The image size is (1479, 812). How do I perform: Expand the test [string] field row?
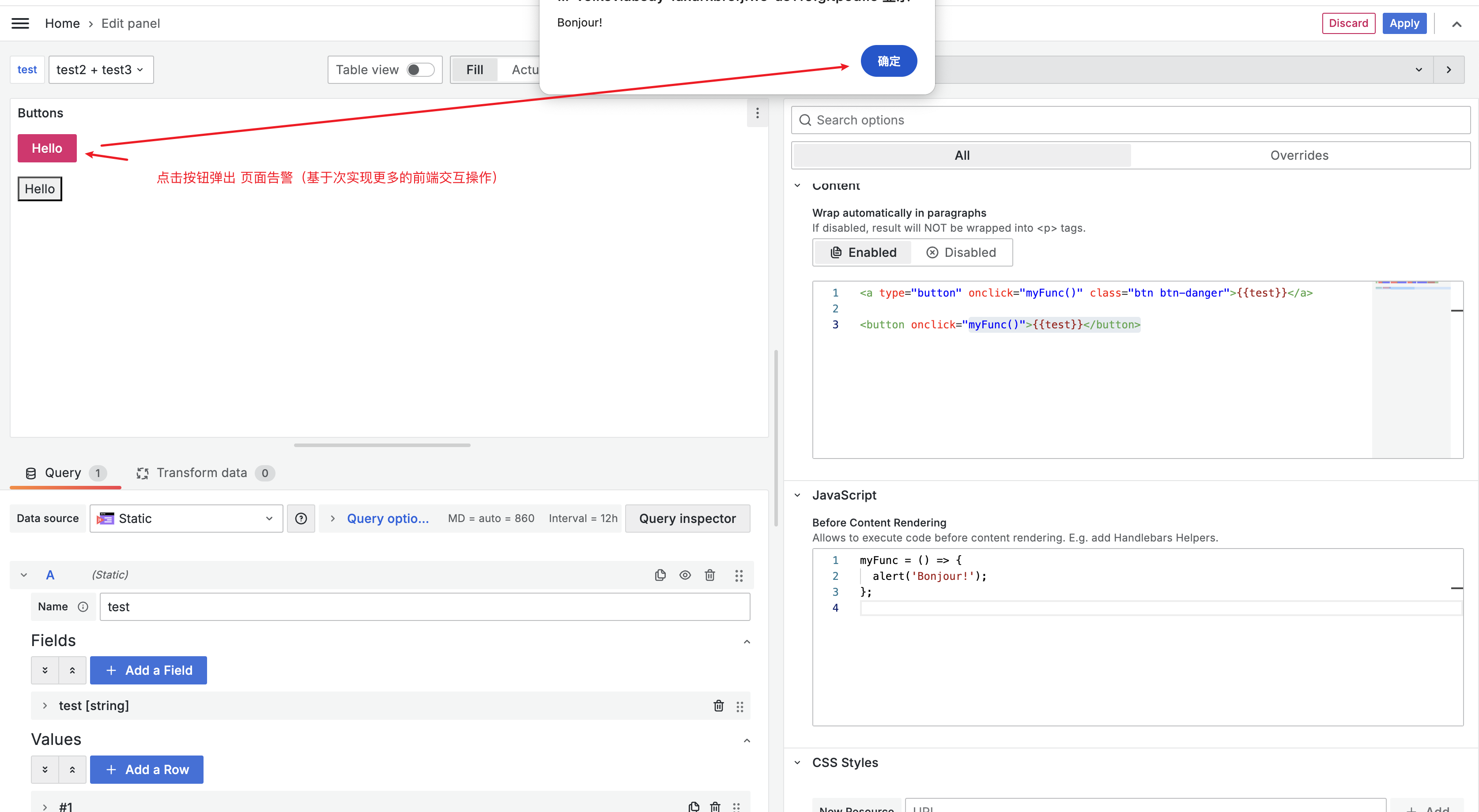pos(45,706)
